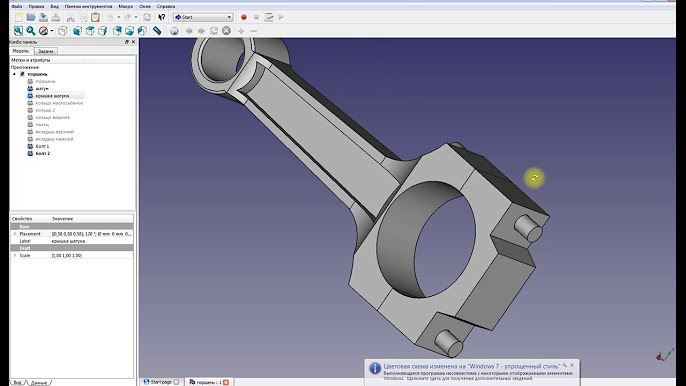Click the Zoom out minus icon
The image size is (686, 386).
pyautogui.click(x=253, y=31)
